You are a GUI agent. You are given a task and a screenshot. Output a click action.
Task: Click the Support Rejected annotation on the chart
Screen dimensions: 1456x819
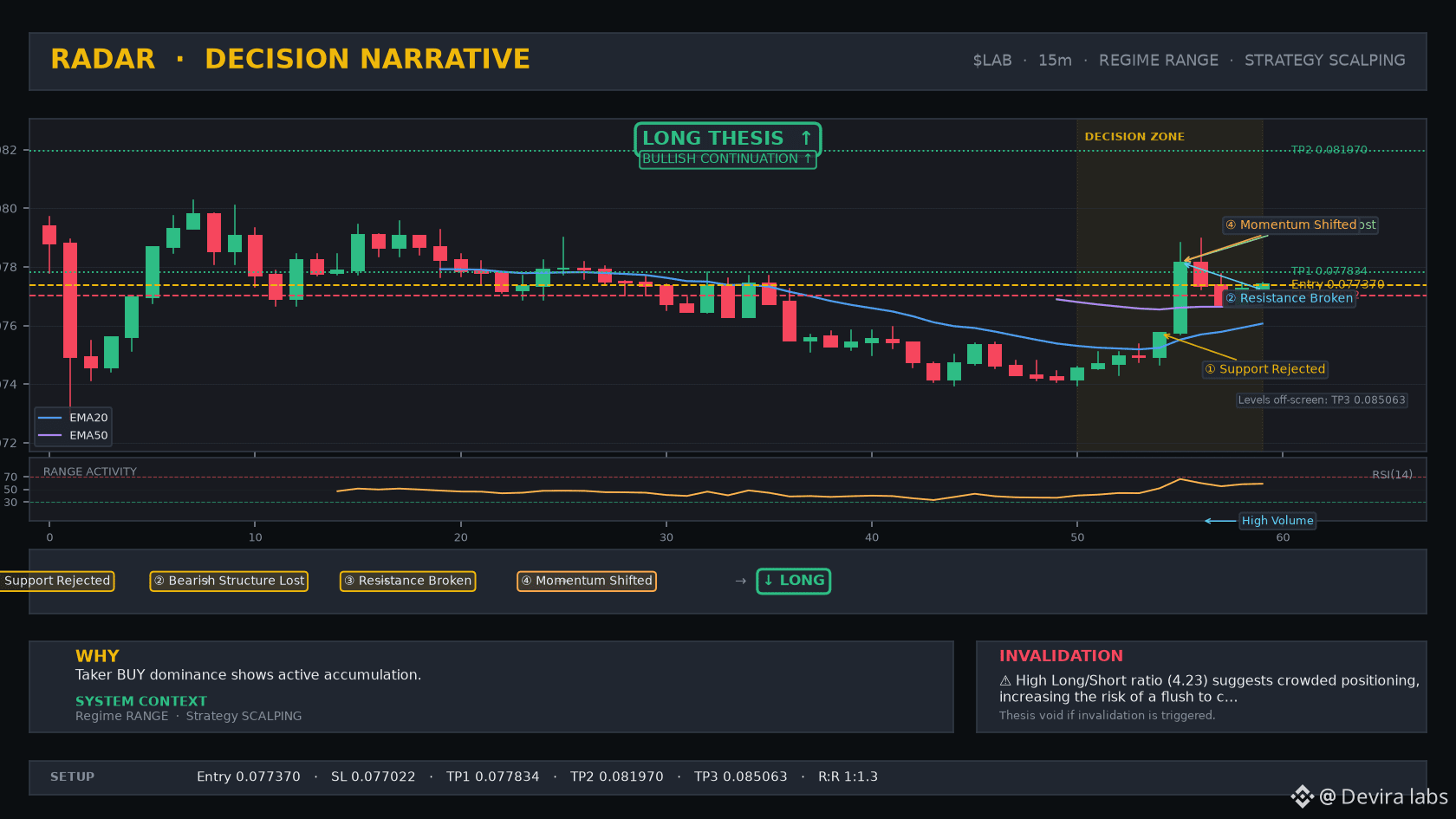tap(1265, 369)
